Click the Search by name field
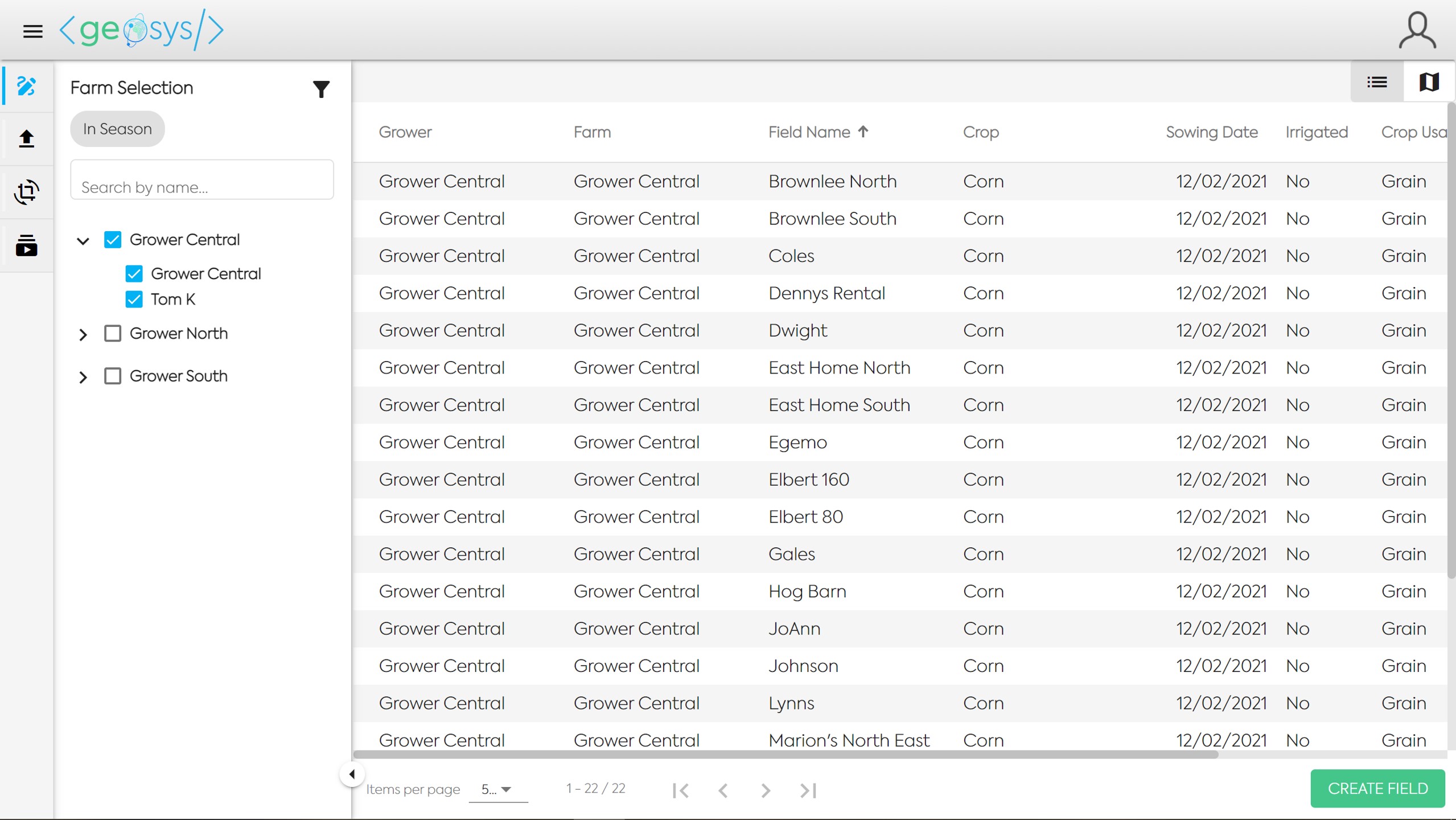Screen dimensions: 1456x820 202,181
